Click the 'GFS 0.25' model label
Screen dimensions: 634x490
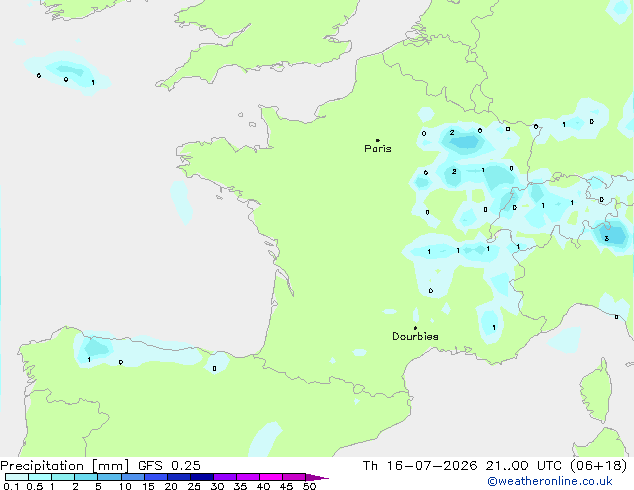tap(169, 466)
